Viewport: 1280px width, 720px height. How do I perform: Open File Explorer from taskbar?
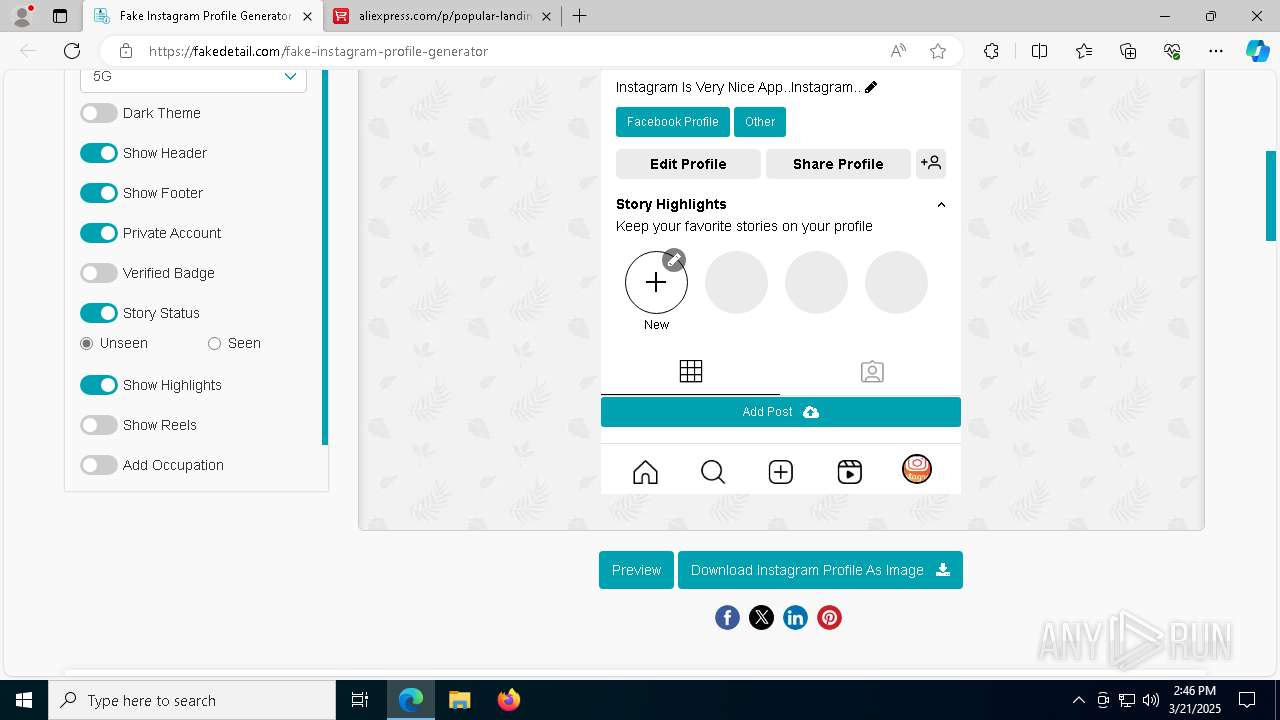click(459, 700)
